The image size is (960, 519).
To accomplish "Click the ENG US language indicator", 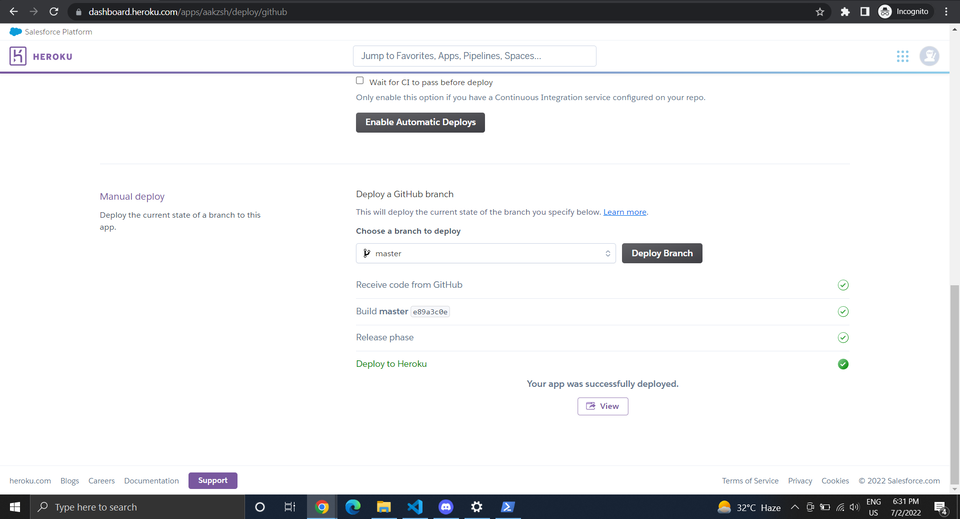I will pyautogui.click(x=874, y=507).
